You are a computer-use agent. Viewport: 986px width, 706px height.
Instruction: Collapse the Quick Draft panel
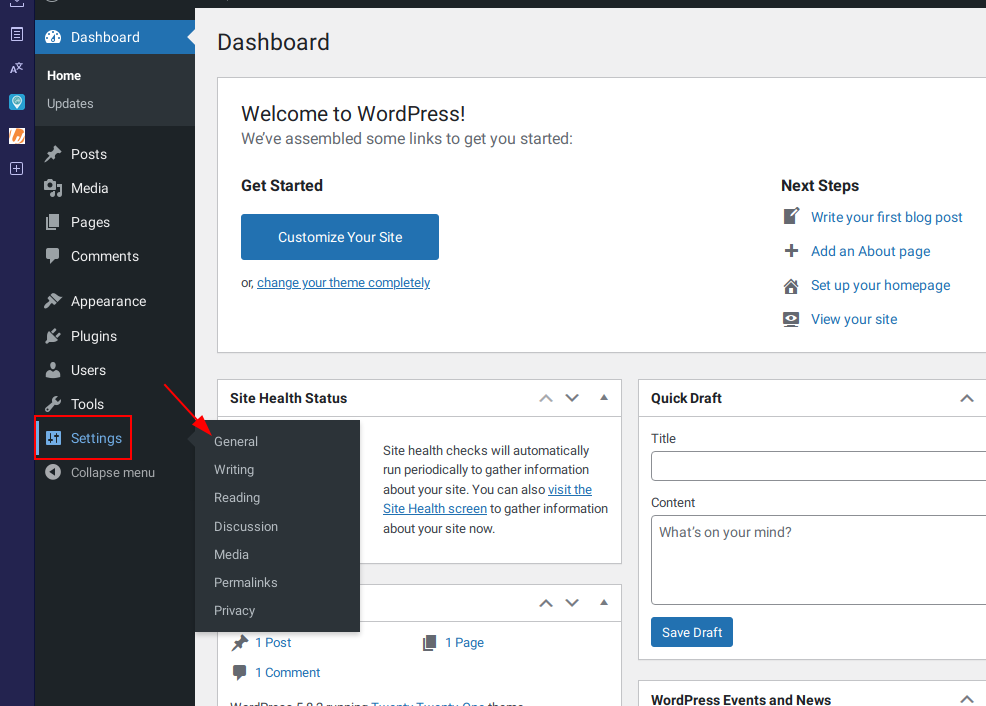coord(967,398)
